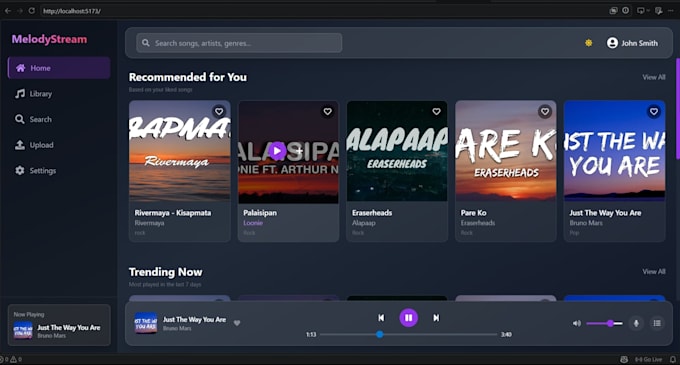Viewport: 680px width, 365px height.
Task: Open John Smith profile menu
Action: pos(632,43)
